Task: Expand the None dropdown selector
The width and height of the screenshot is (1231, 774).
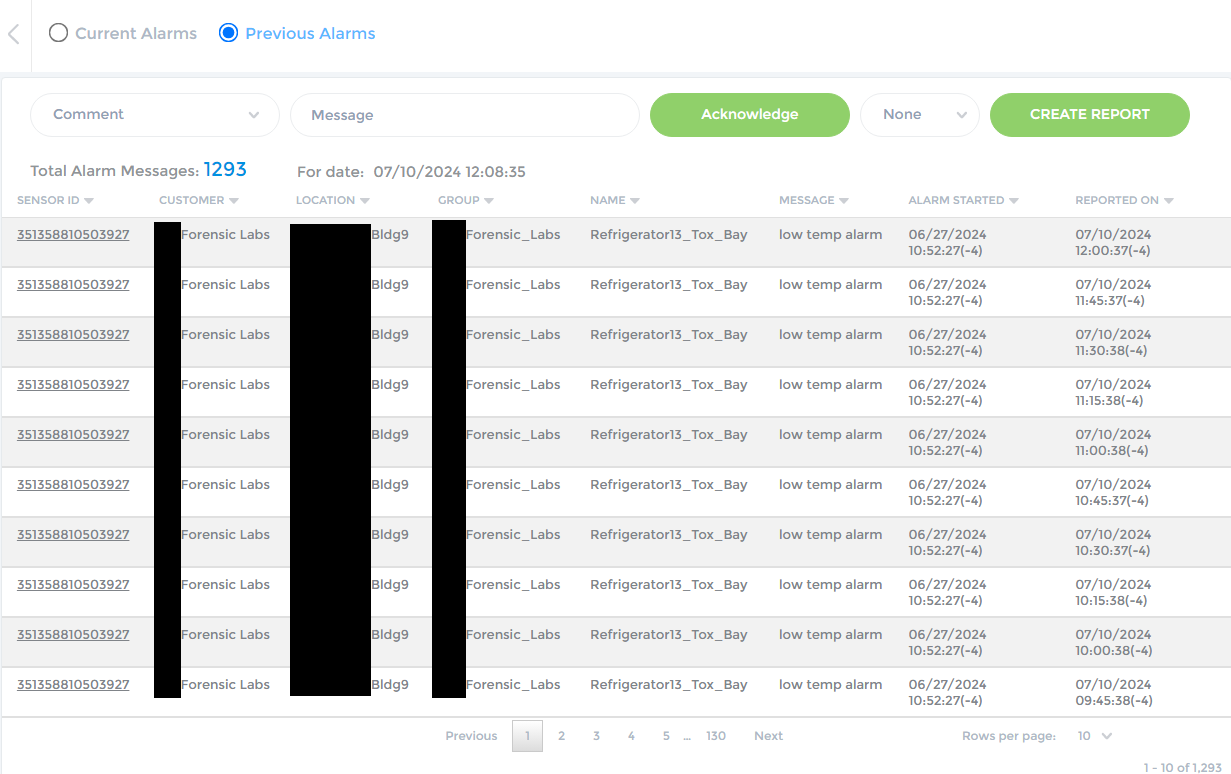Action: 919,115
